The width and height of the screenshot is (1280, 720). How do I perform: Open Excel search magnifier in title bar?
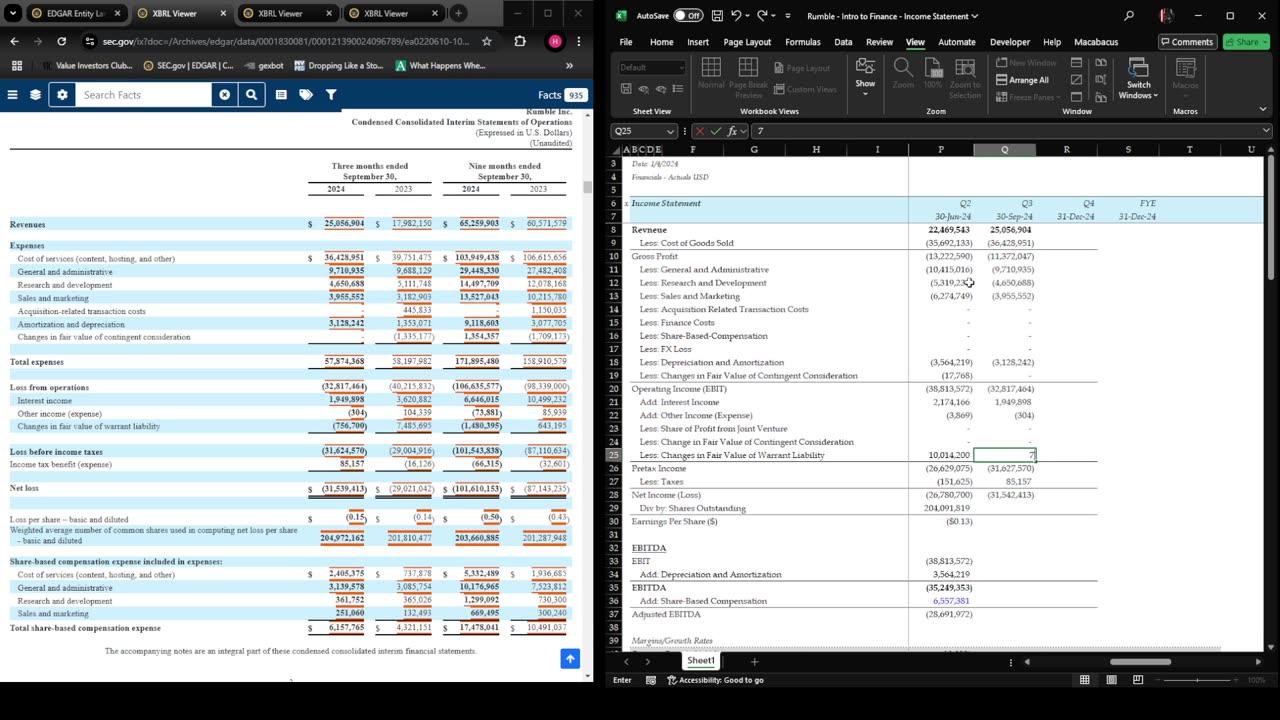pyautogui.click(x=1129, y=16)
